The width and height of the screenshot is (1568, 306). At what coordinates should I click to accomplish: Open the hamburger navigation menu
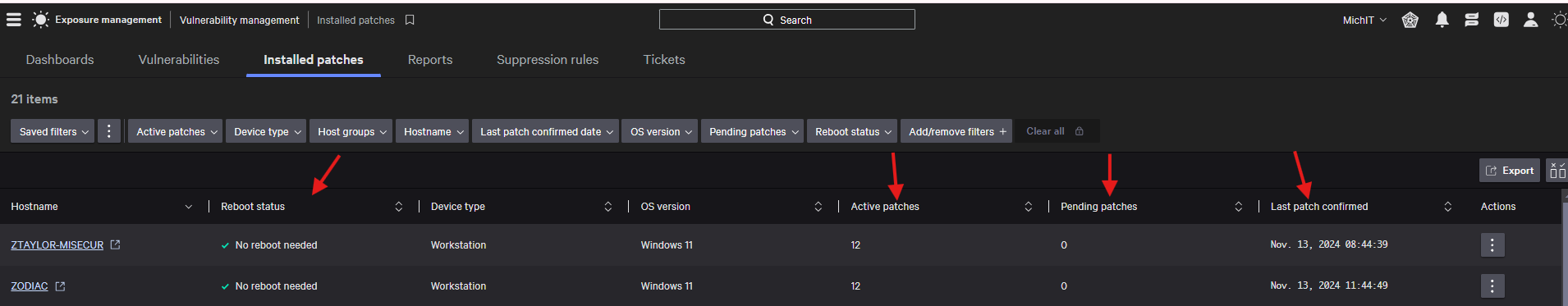tap(14, 20)
